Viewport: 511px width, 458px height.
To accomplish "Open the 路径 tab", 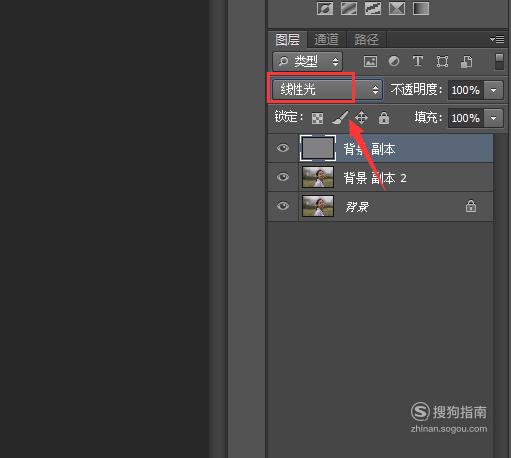I will click(366, 40).
